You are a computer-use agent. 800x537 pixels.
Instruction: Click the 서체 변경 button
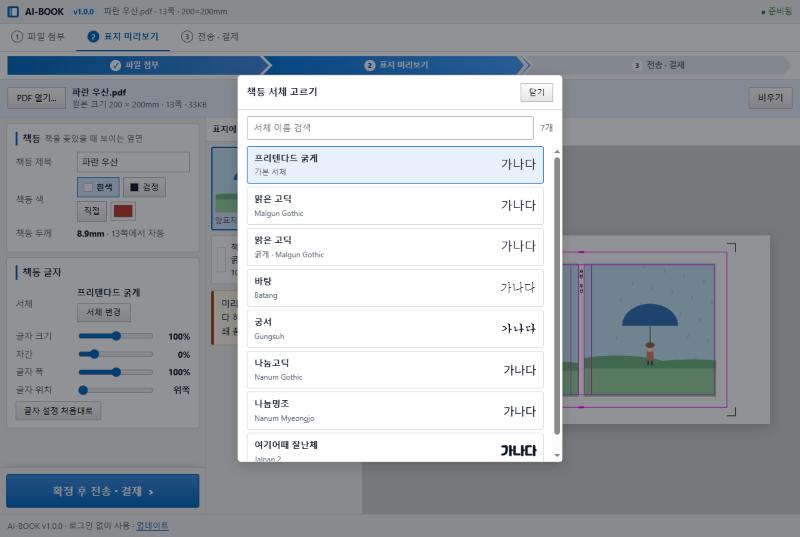point(104,312)
